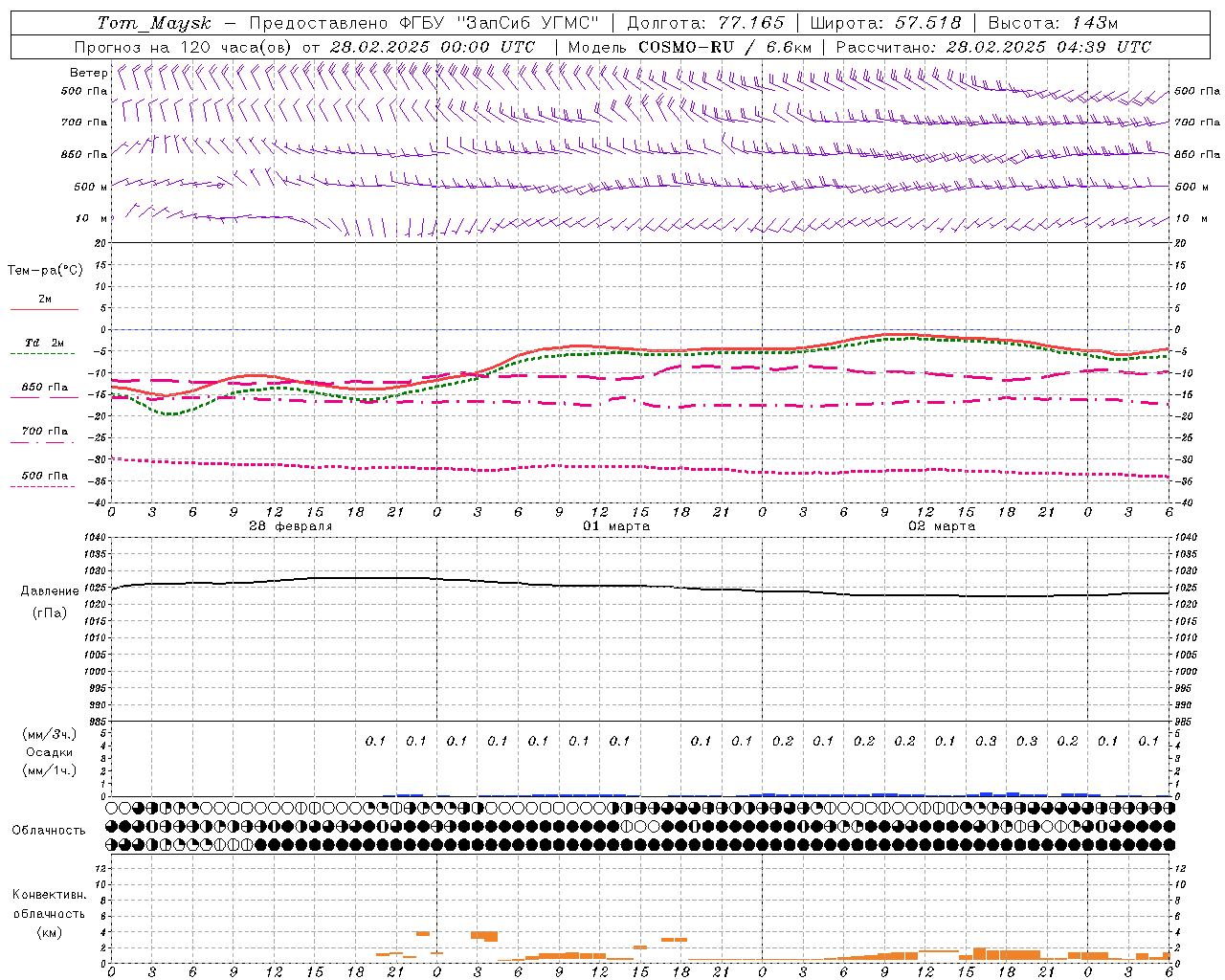Click the dash-dot line under temperature '700 гПа' legend
Image resolution: width=1225 pixels, height=980 pixels.
[42, 442]
